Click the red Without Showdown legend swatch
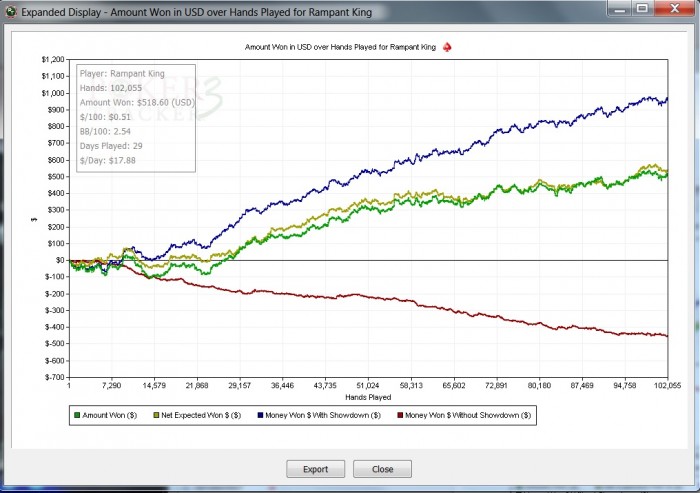The height and width of the screenshot is (493, 700). coord(400,415)
